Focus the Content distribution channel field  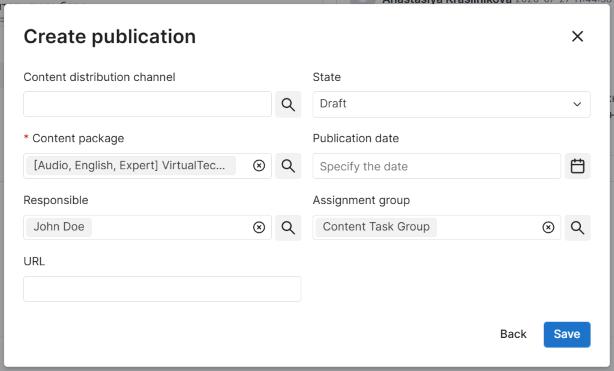(x=147, y=104)
